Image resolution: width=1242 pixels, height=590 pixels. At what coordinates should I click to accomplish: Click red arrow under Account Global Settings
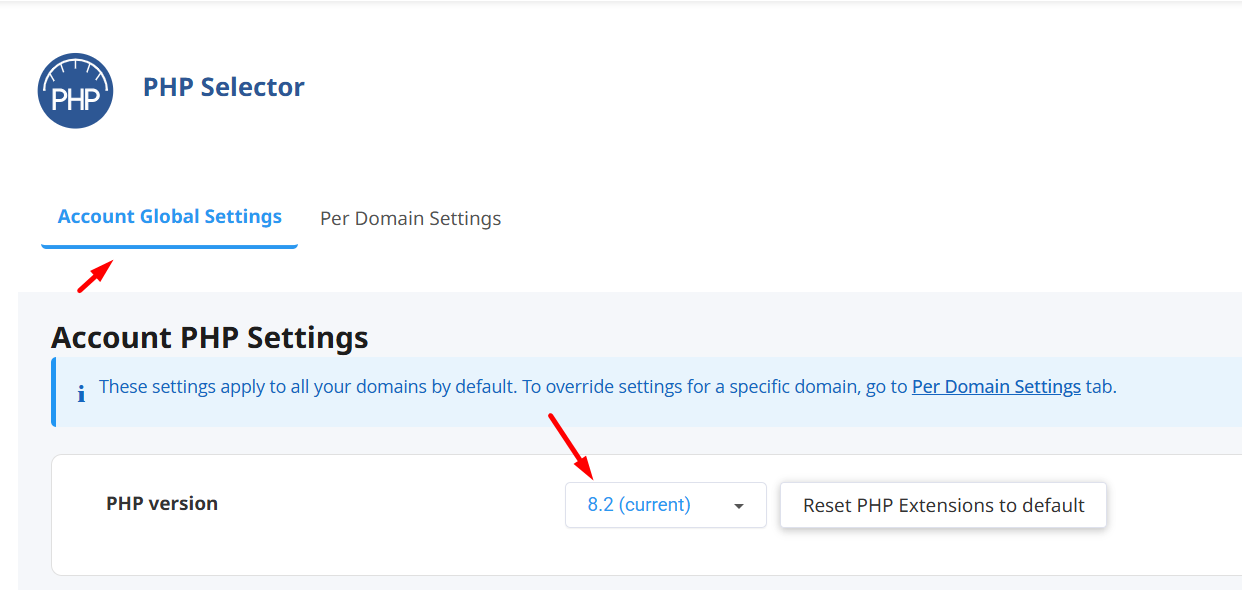[96, 276]
